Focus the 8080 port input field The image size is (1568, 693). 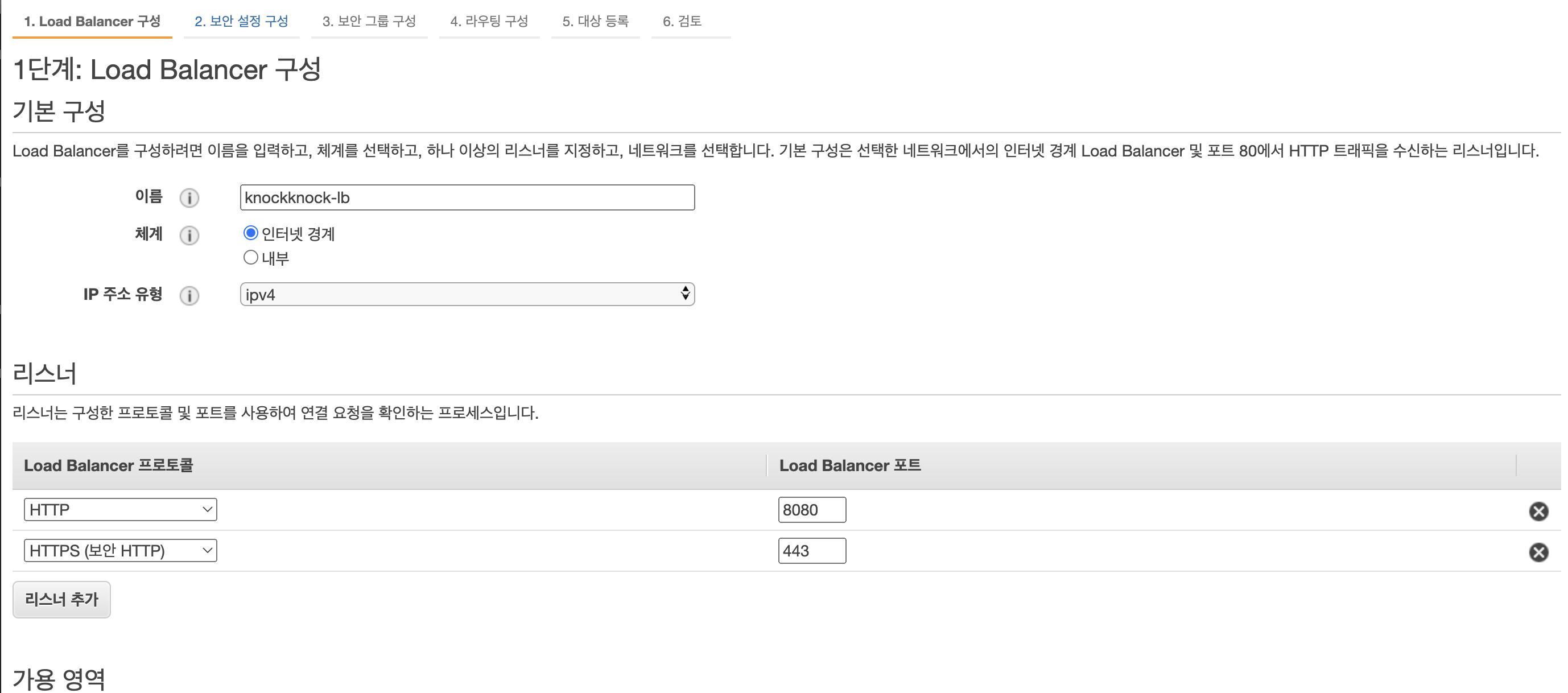811,510
